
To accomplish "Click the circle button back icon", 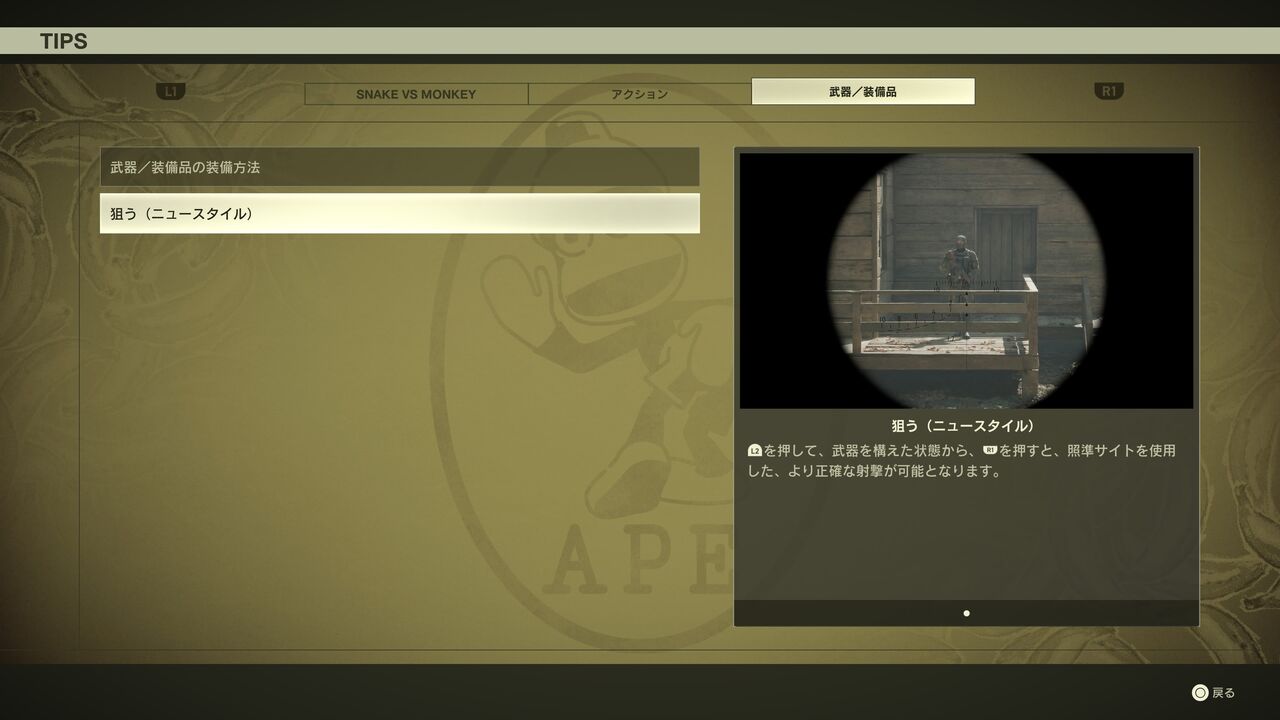I will pos(1200,693).
